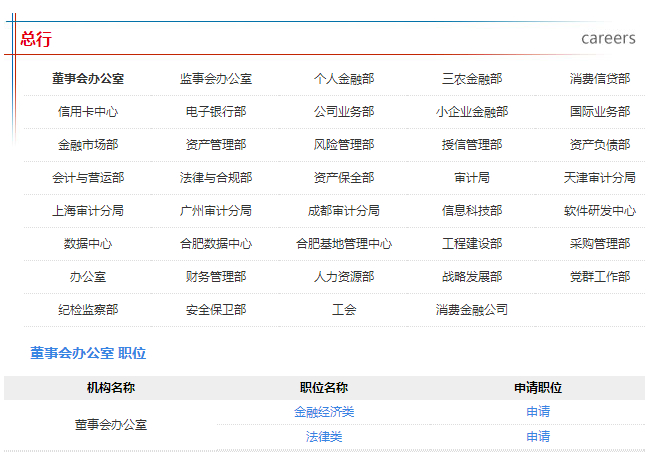Click the 金融市场部 department link
Viewport: 665px width, 460px height.
88,144
